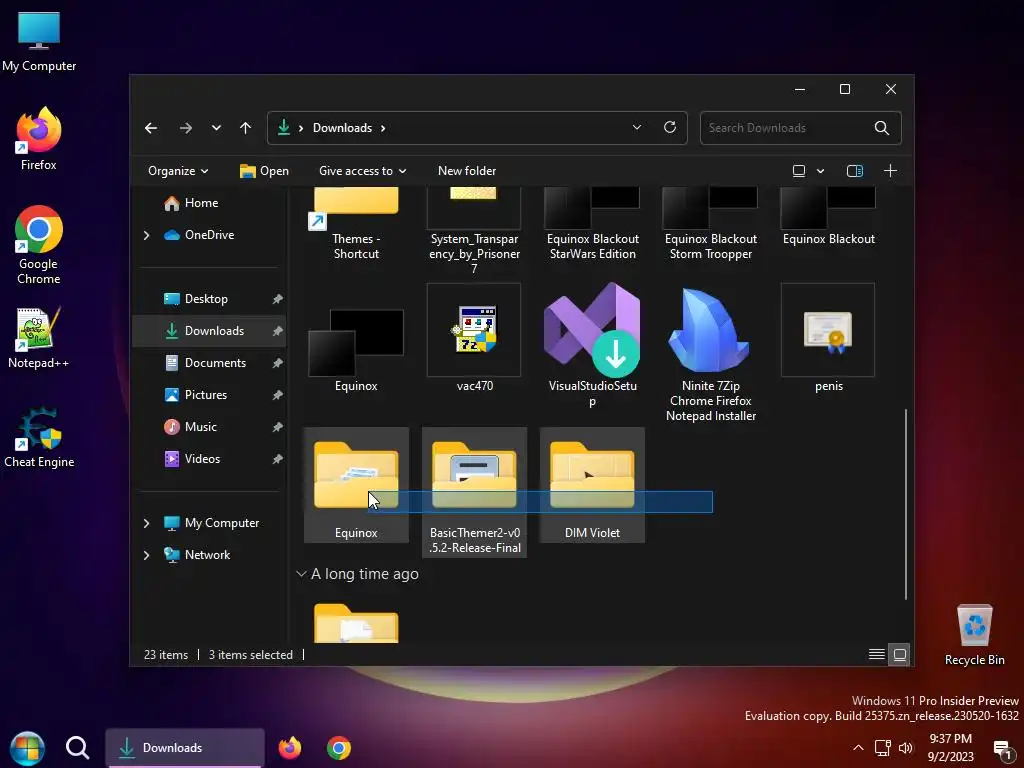This screenshot has height=768, width=1024.
Task: Select the VisualStudioSetup file
Action: (x=592, y=346)
